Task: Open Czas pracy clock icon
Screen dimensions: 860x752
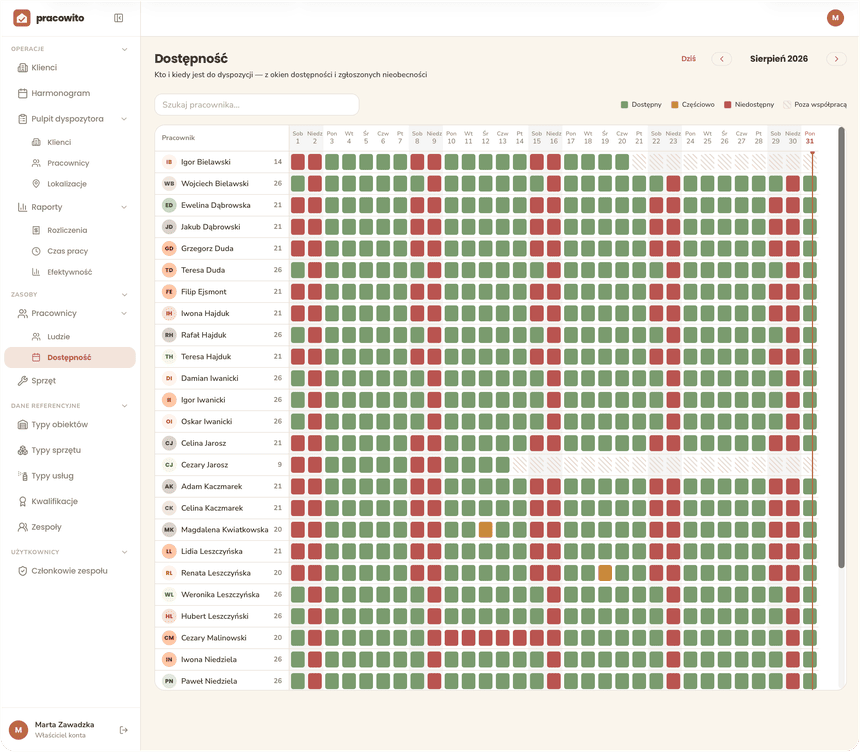Action: coord(36,251)
